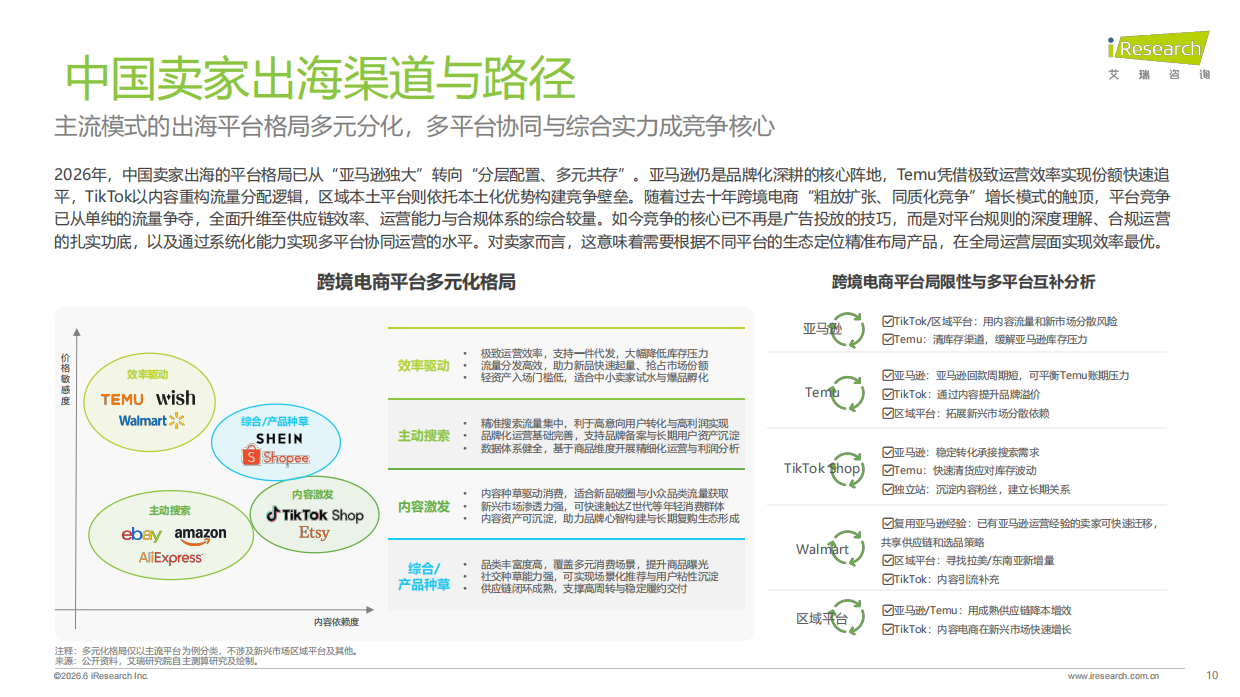Click the wish logo
1240x697 pixels.
176,398
